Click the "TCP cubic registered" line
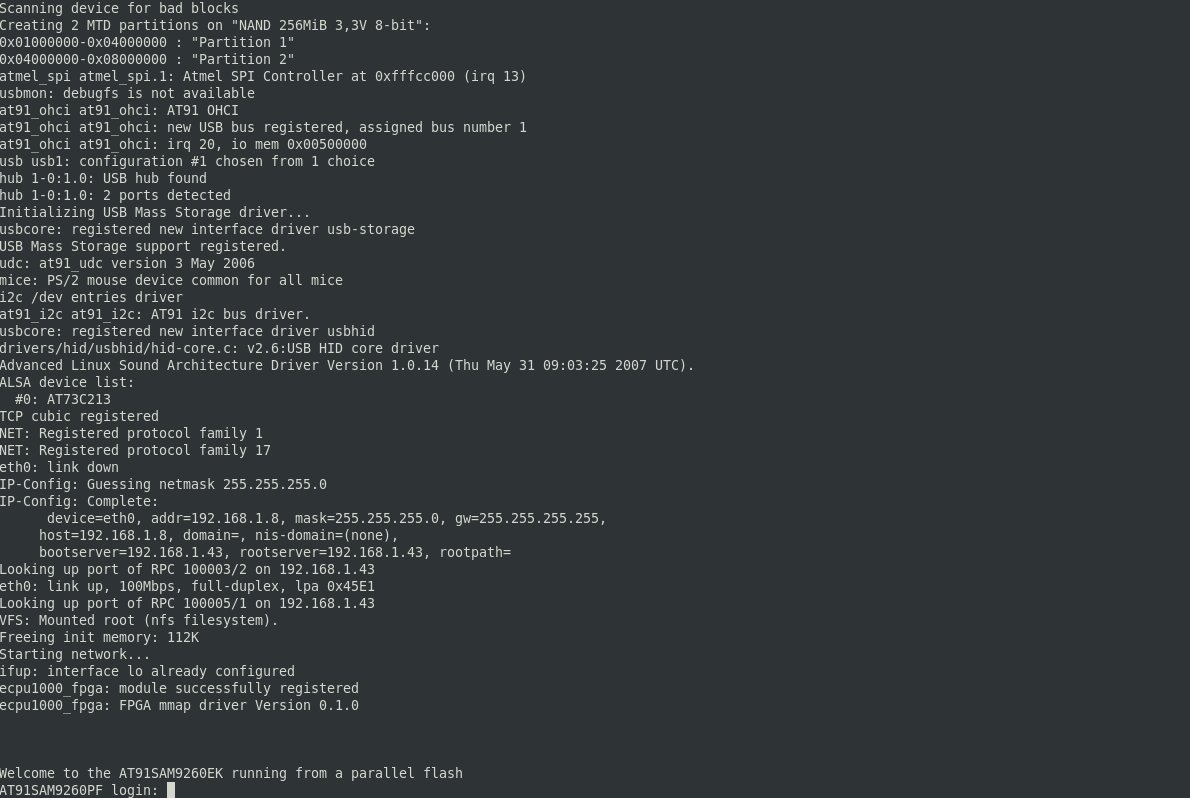This screenshot has height=798, width=1190. coord(79,416)
